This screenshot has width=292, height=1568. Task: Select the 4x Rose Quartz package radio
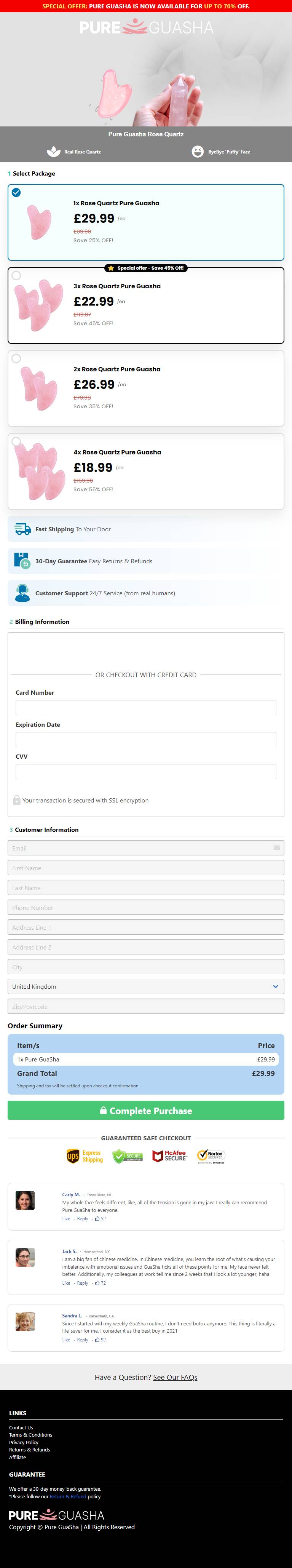(16, 442)
